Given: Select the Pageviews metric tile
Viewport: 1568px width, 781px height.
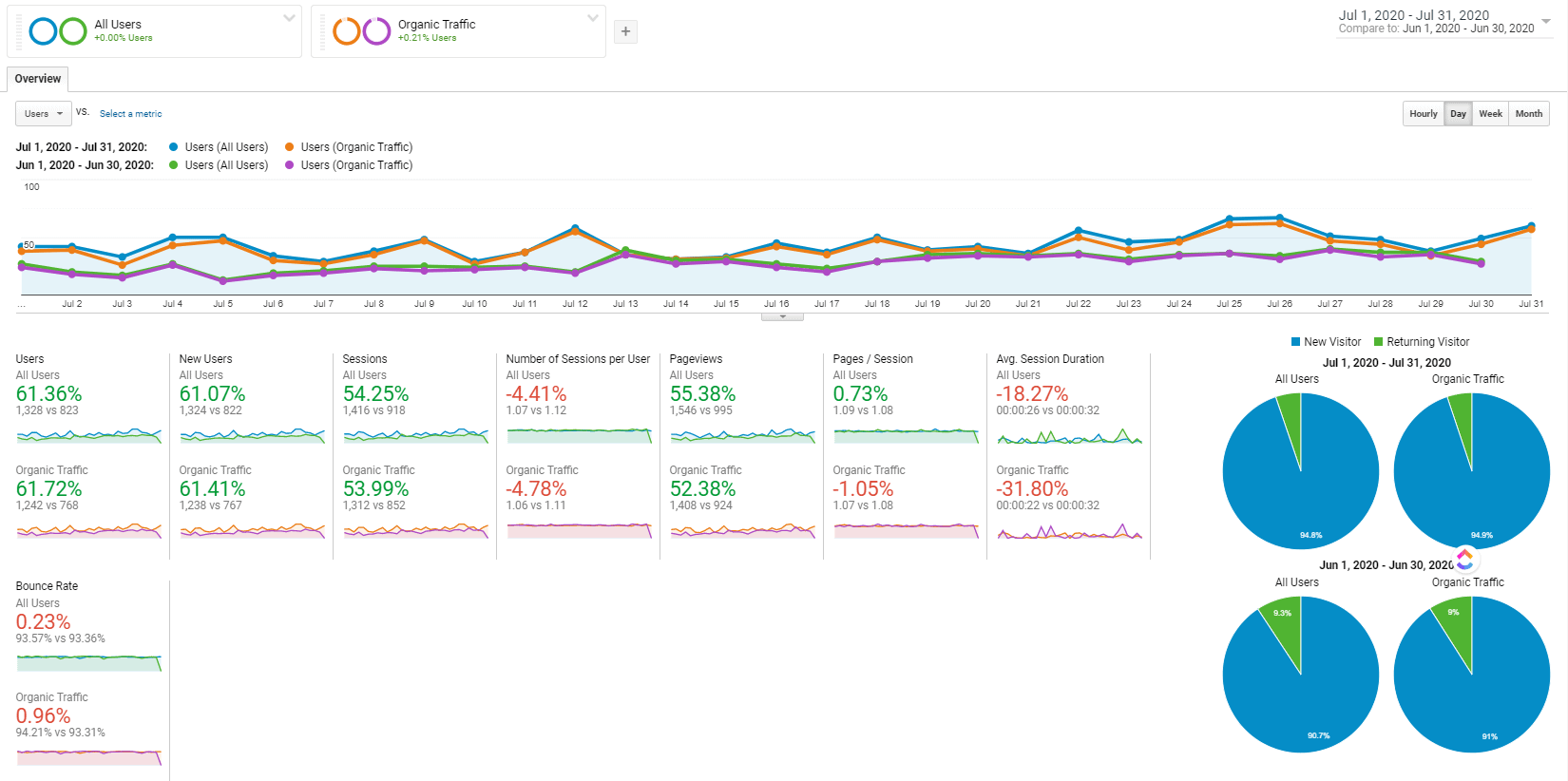Looking at the screenshot, I should 742,455.
